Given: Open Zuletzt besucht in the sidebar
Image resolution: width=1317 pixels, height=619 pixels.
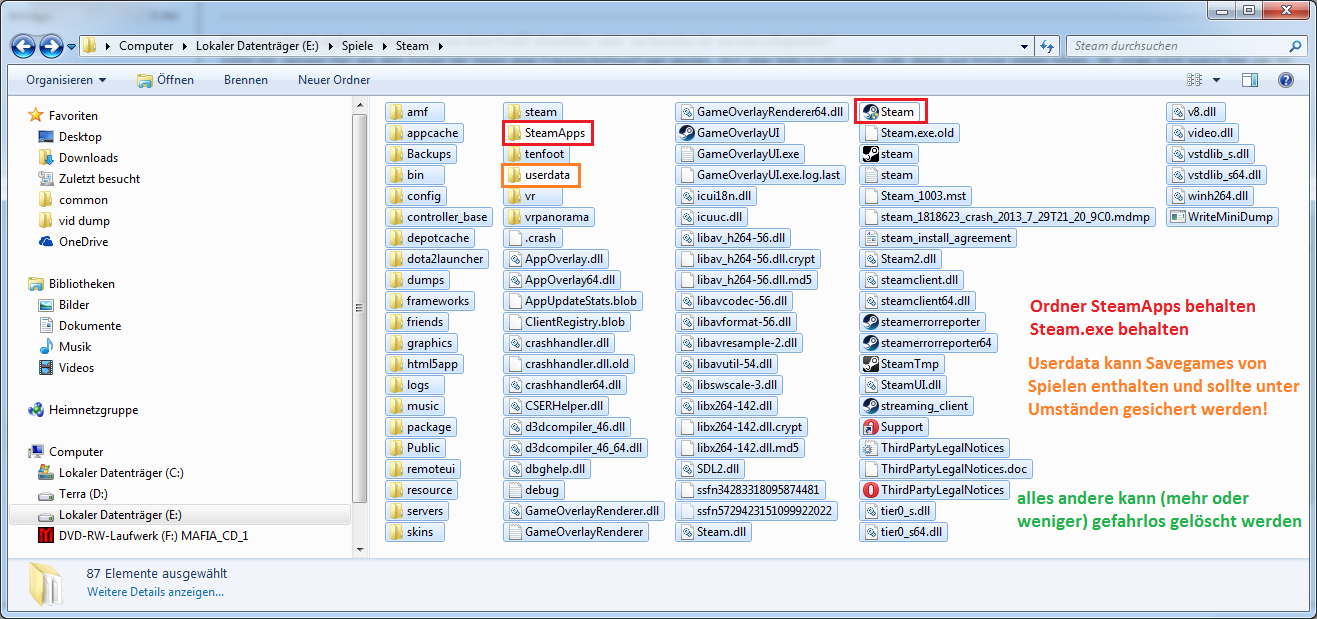Looking at the screenshot, I should (99, 179).
